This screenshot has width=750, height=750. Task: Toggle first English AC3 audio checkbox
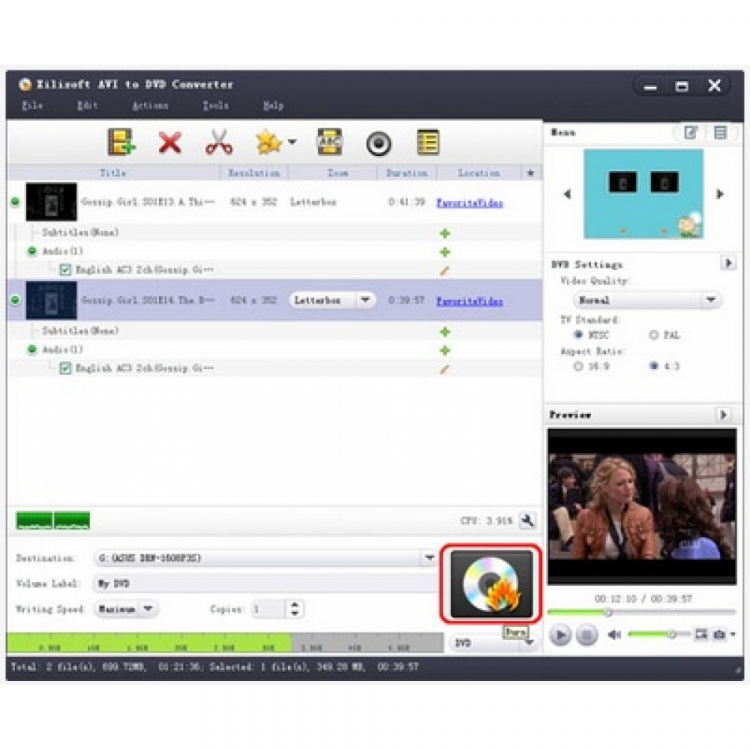pos(65,270)
